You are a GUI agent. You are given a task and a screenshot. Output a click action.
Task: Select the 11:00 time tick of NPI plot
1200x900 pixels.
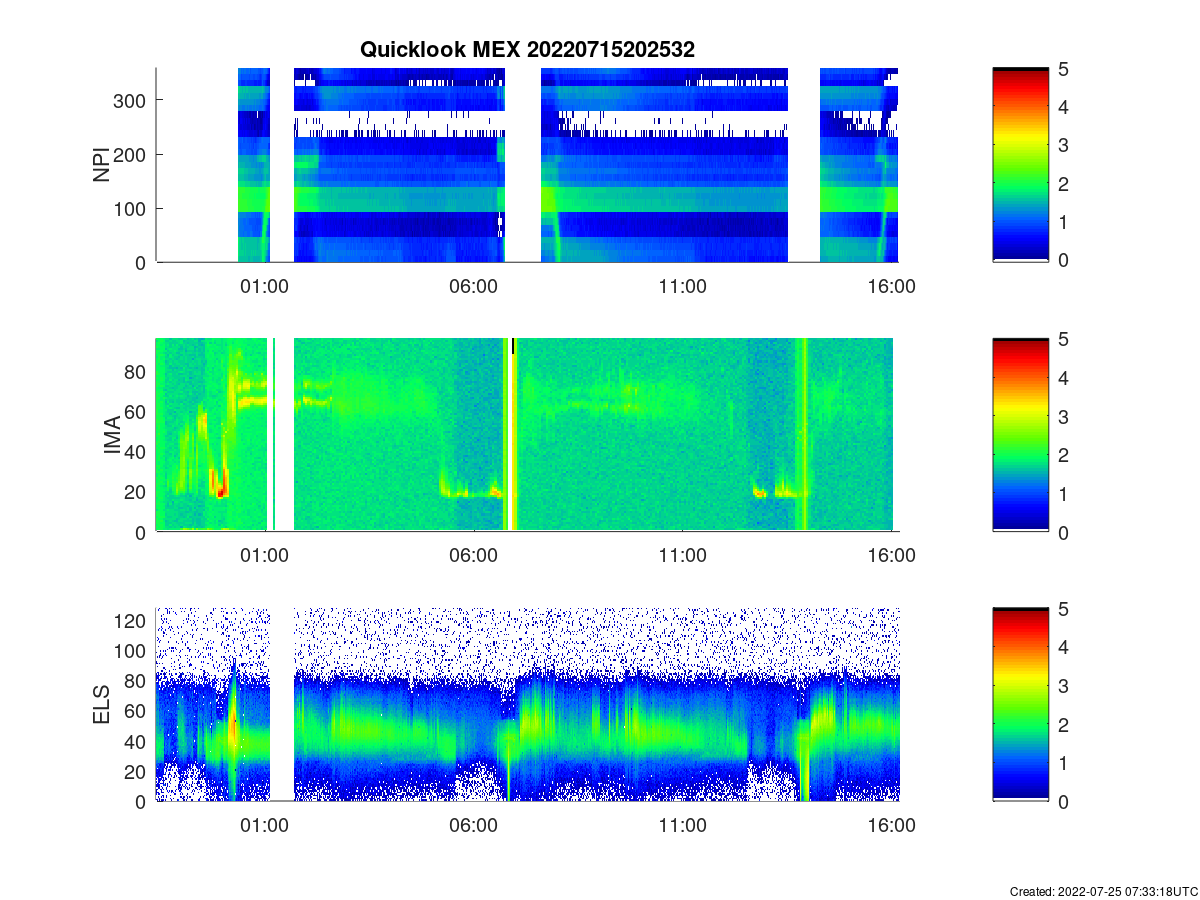[x=683, y=286]
